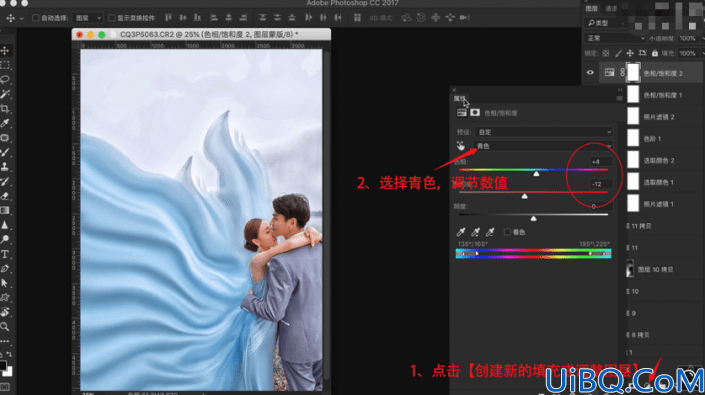Toggle lock position icon
The height and width of the screenshot is (395, 705).
pyautogui.click(x=630, y=53)
